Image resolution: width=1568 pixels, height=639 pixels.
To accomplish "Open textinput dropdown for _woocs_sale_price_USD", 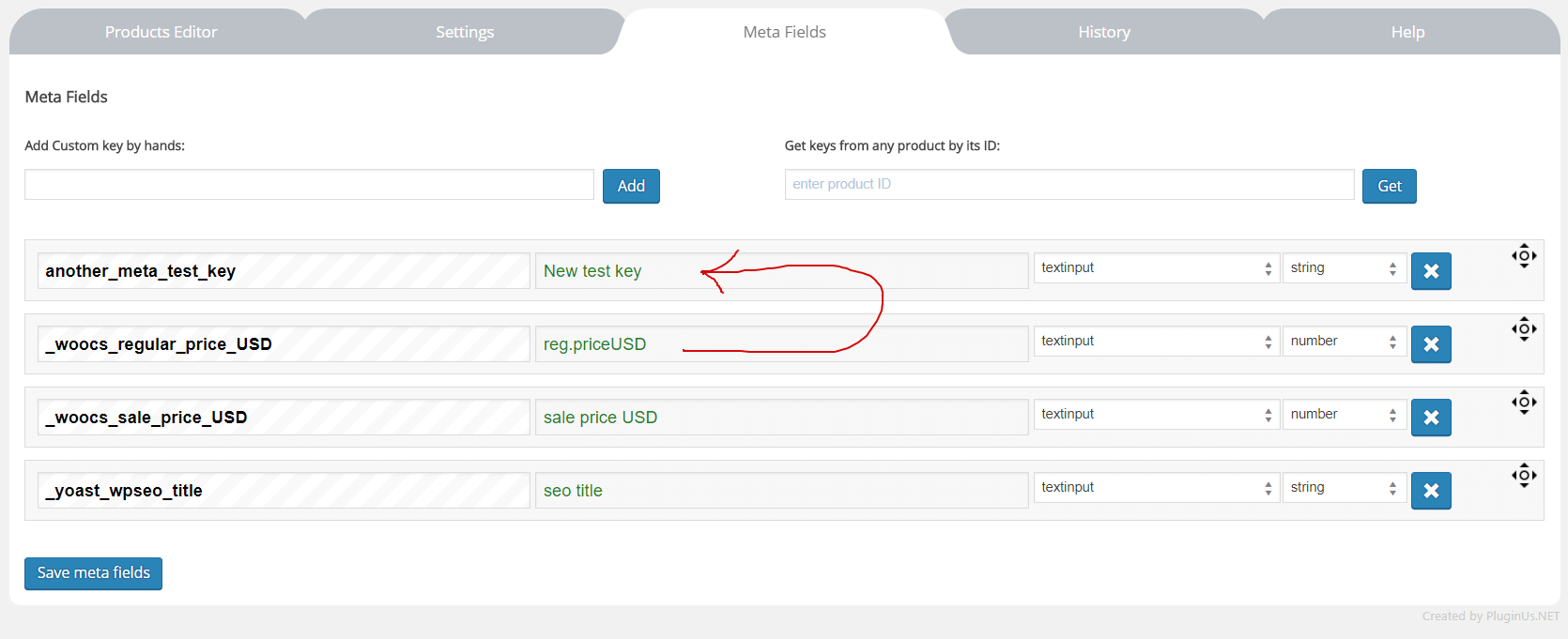I will (1156, 415).
